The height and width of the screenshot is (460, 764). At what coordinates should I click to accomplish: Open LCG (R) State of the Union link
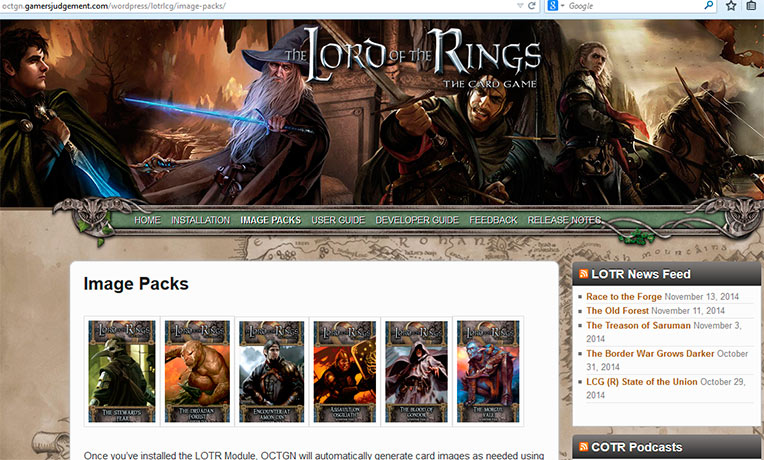click(x=642, y=382)
